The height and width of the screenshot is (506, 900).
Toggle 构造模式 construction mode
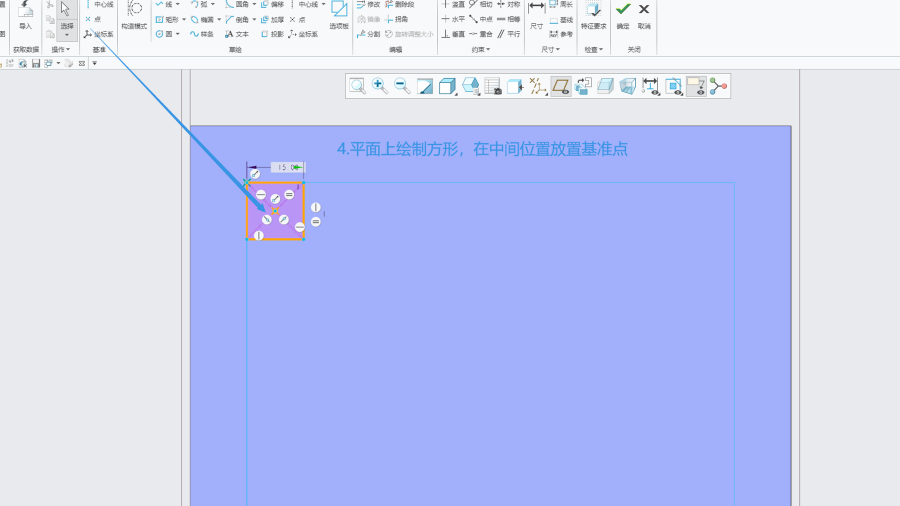click(x=134, y=14)
